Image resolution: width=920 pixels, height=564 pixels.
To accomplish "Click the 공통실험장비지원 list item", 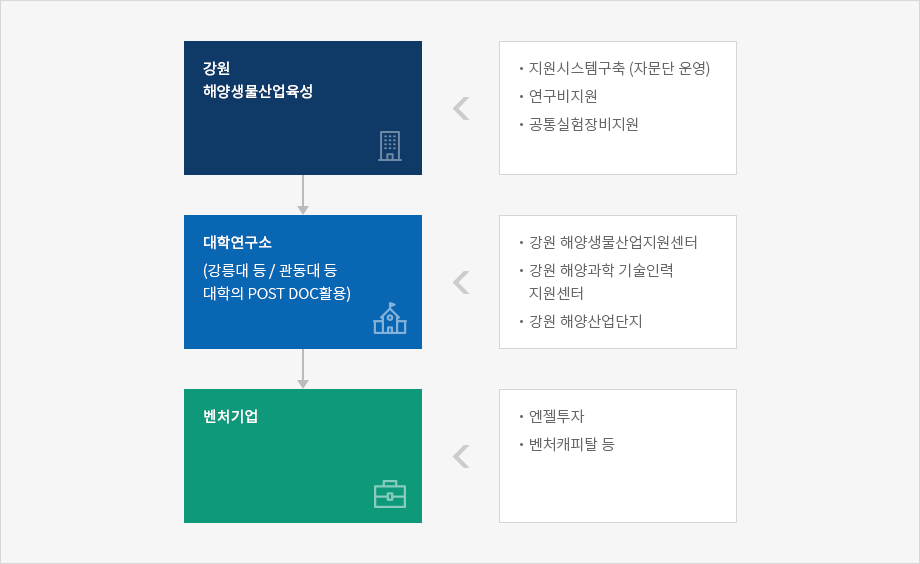I will (579, 124).
